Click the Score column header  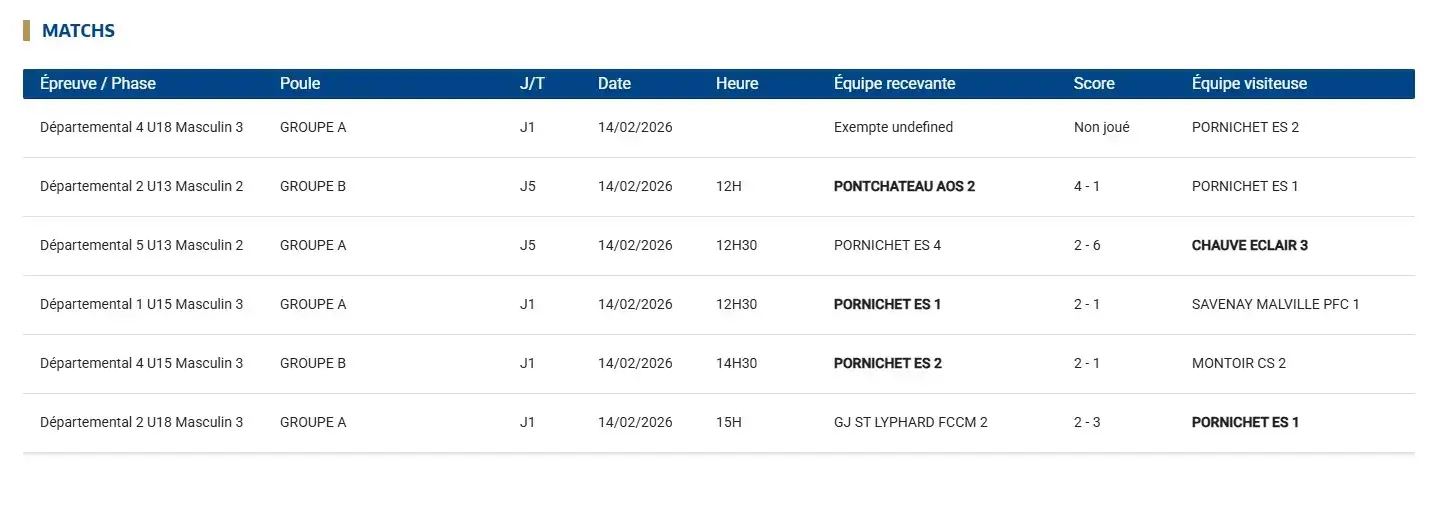(1094, 84)
